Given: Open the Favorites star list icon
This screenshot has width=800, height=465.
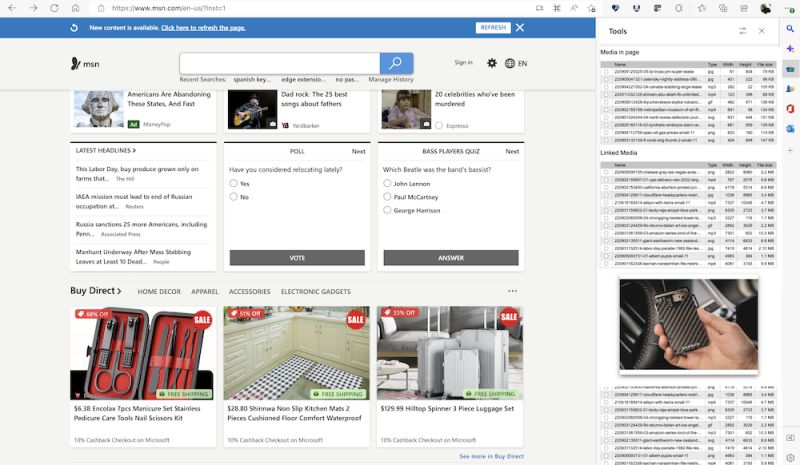Looking at the screenshot, I should (702, 8).
